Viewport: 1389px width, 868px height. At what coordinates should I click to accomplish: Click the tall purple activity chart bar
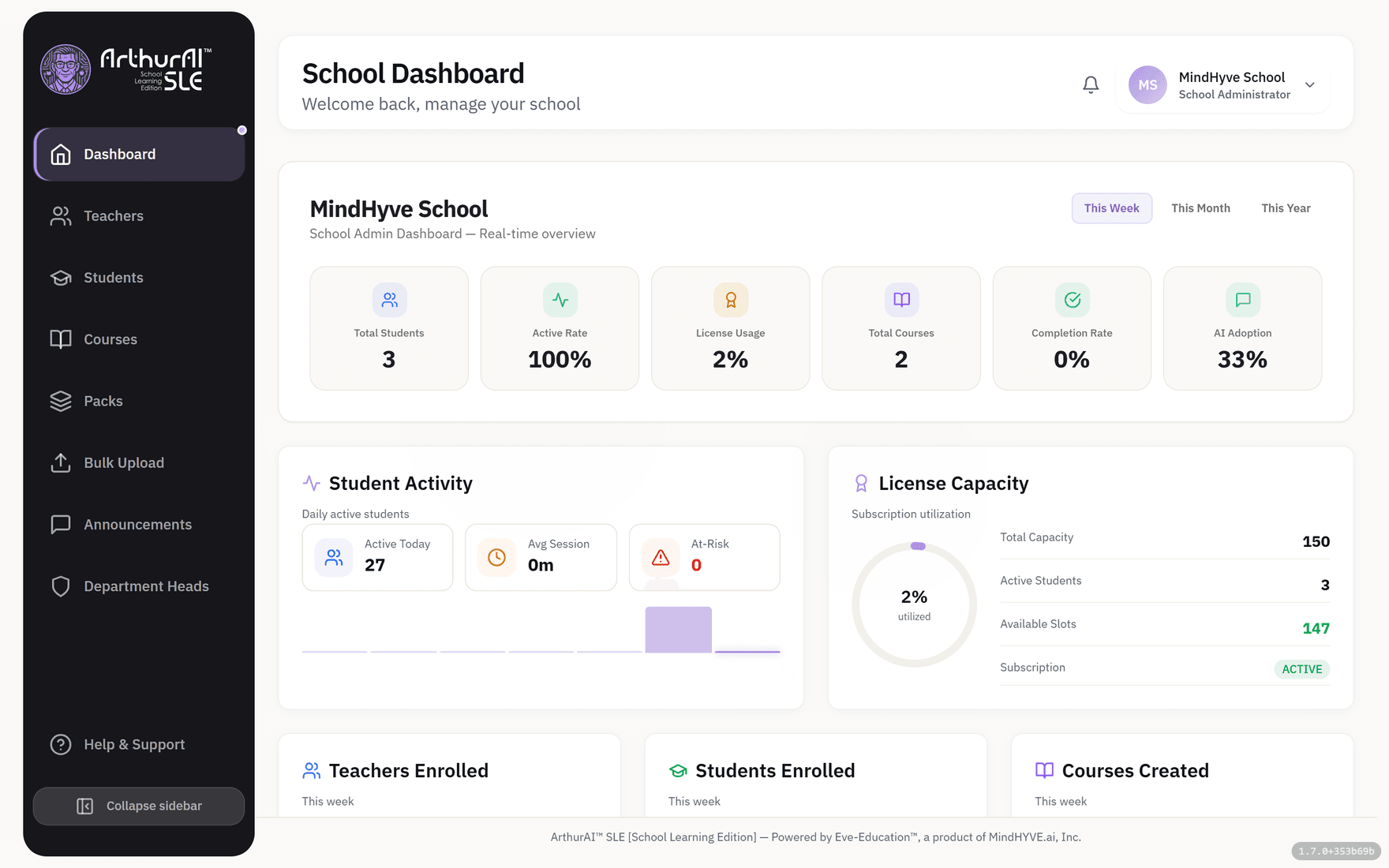coord(679,630)
